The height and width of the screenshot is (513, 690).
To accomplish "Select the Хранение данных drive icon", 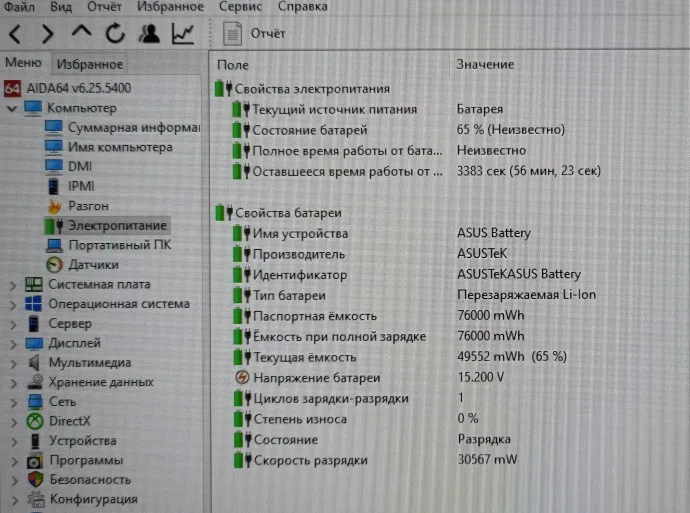I will 35,382.
